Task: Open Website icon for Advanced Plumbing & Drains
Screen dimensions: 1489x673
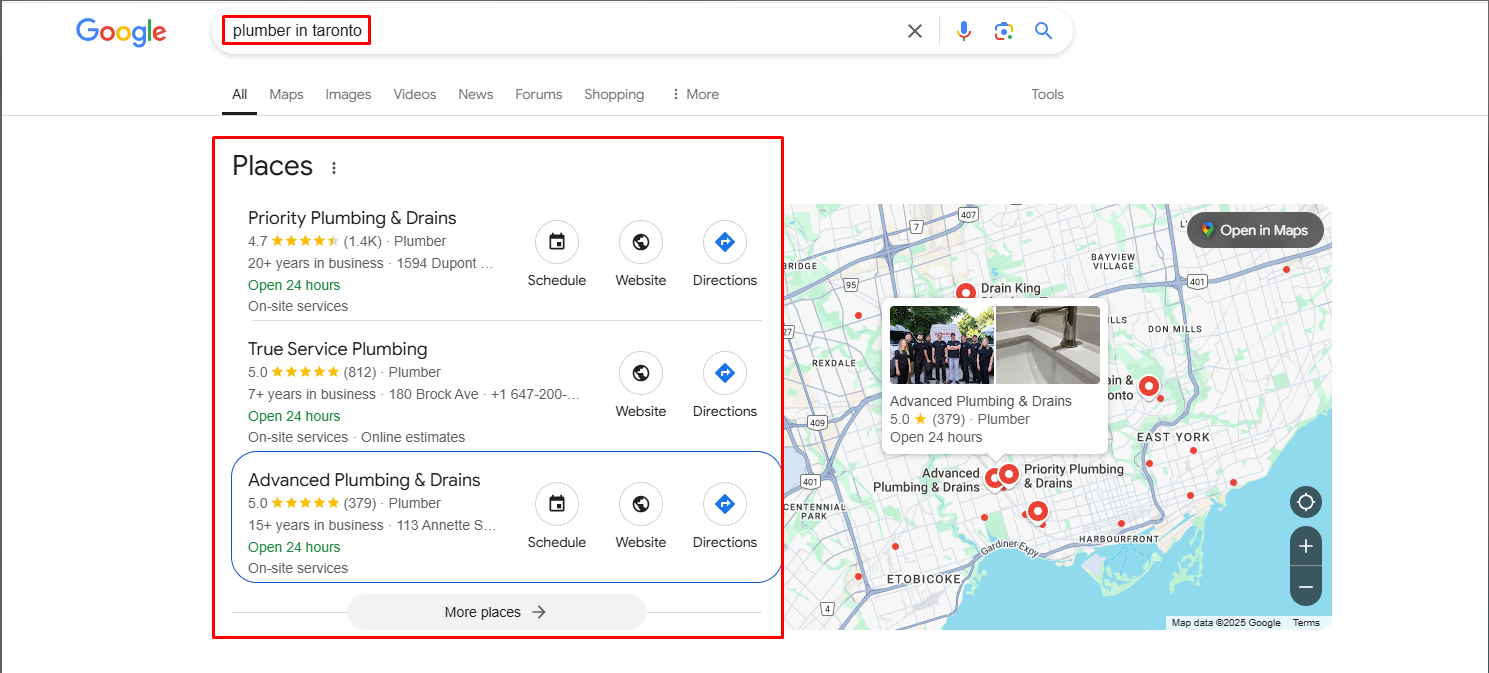Action: (641, 504)
